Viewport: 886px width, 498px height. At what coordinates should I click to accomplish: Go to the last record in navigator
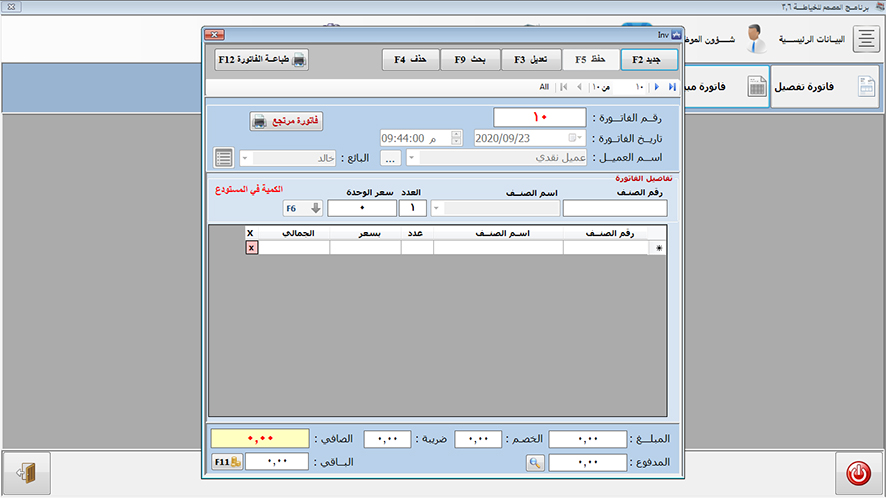672,87
